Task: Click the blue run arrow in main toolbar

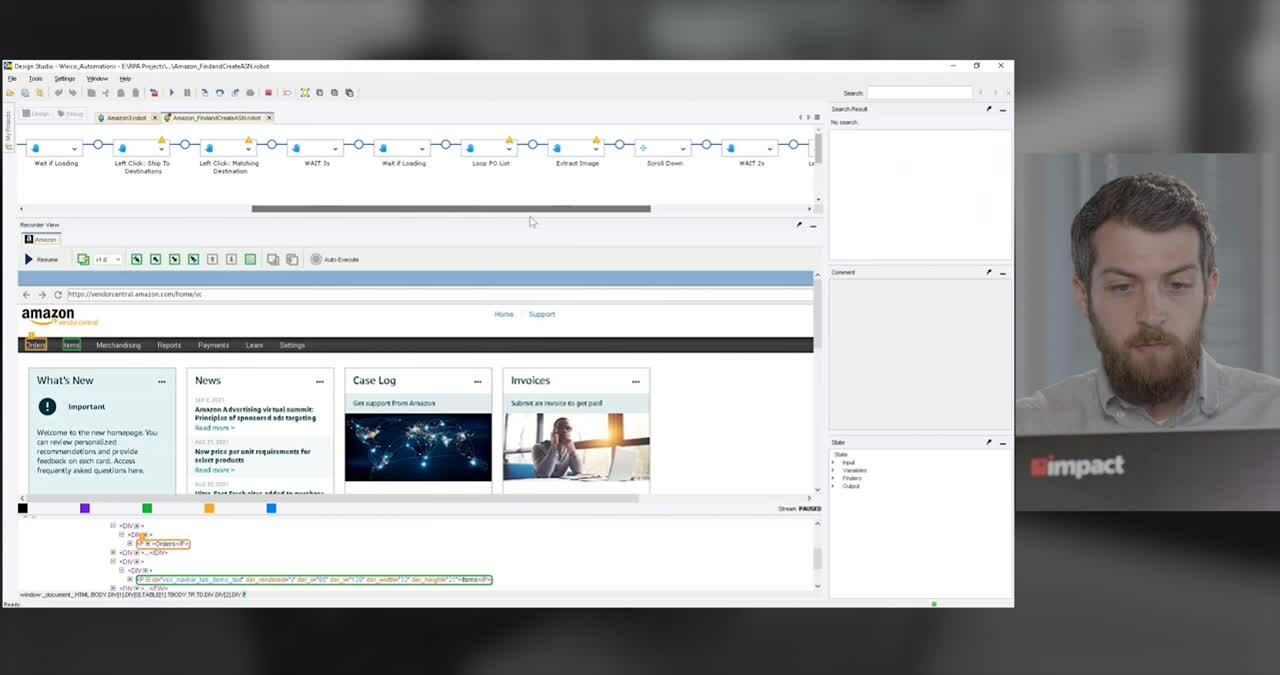Action: [171, 93]
